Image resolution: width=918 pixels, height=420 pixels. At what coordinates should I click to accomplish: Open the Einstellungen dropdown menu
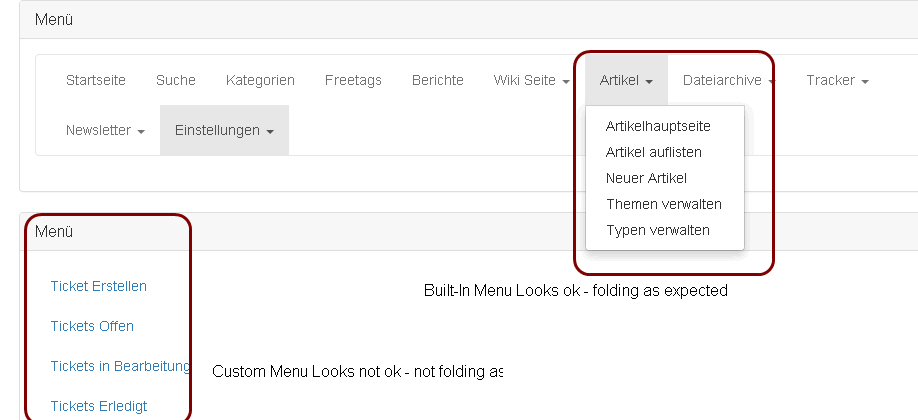pyautogui.click(x=224, y=130)
